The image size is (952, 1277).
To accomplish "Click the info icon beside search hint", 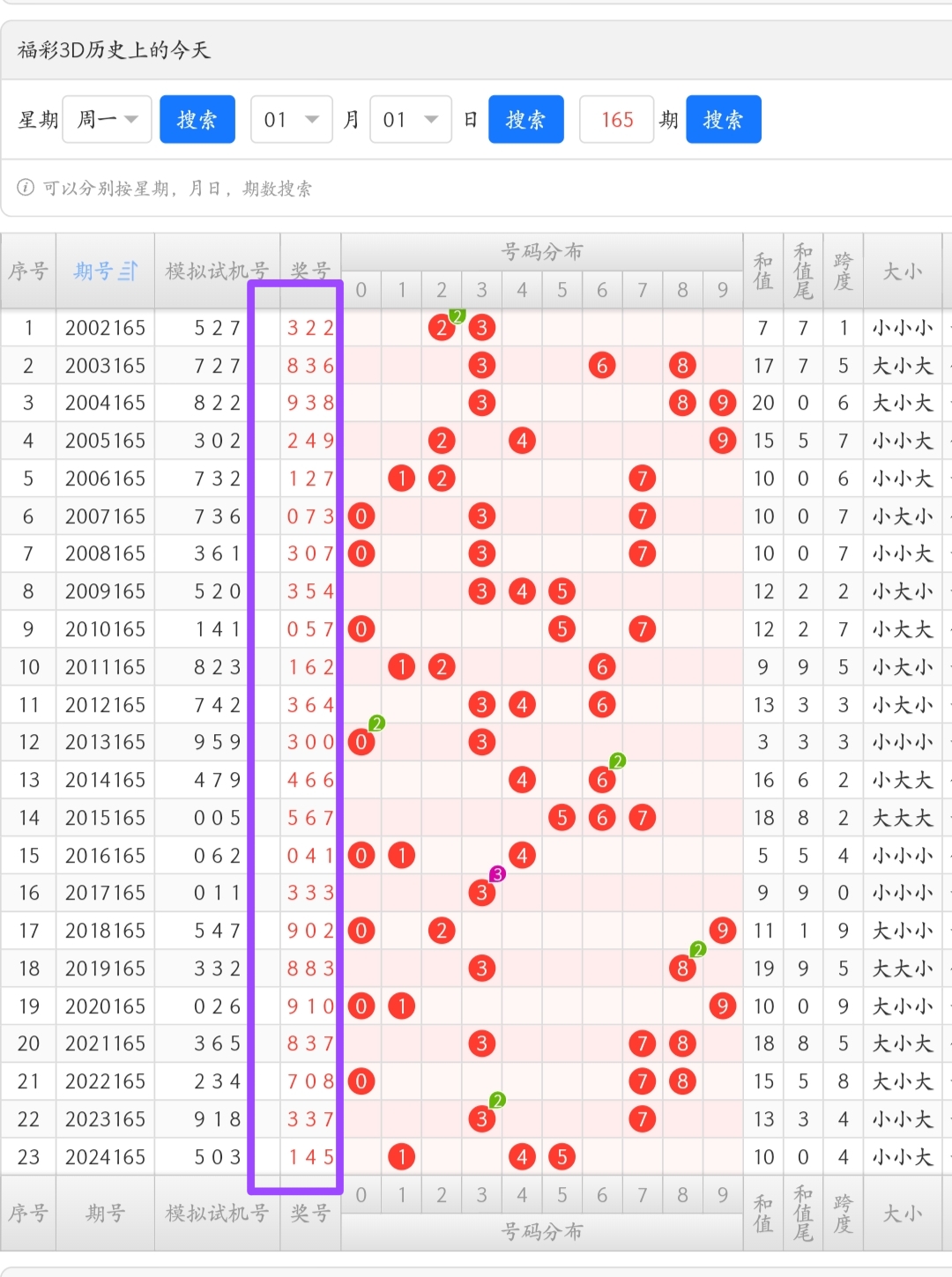I will point(26,188).
